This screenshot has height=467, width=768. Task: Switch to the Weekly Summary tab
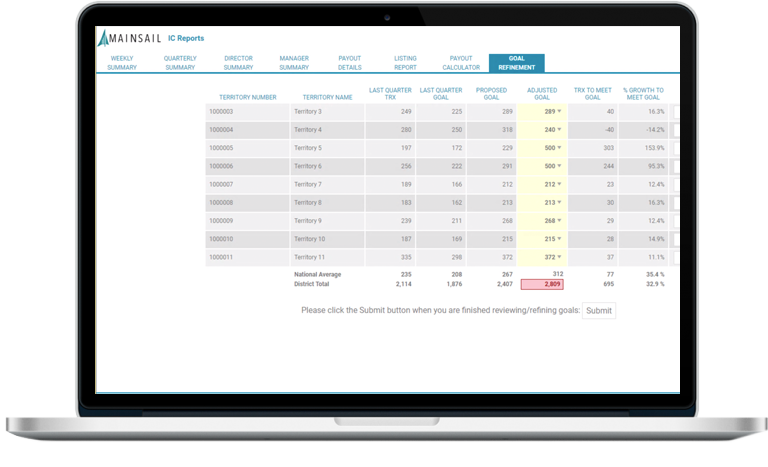tap(121, 63)
